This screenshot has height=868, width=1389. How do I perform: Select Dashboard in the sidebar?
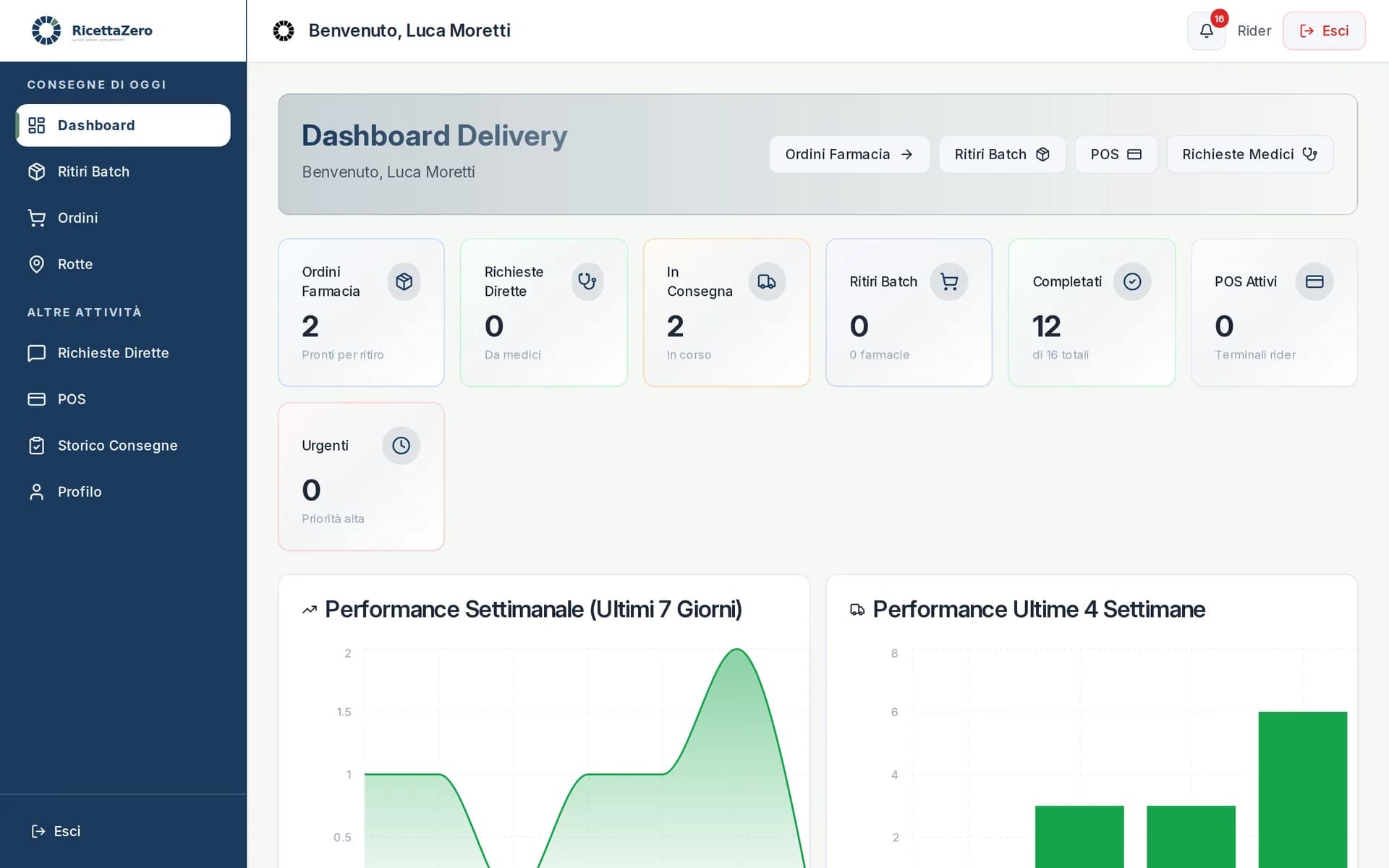click(x=123, y=125)
